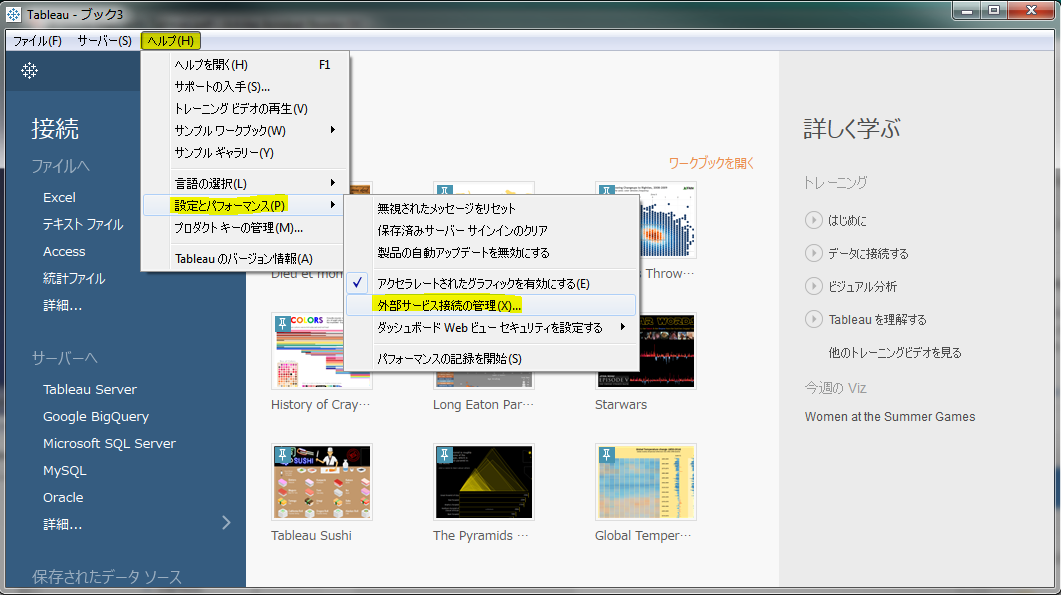The height and width of the screenshot is (595, 1061).
Task: Click the Tableau title bar app icon
Action: click(x=13, y=14)
